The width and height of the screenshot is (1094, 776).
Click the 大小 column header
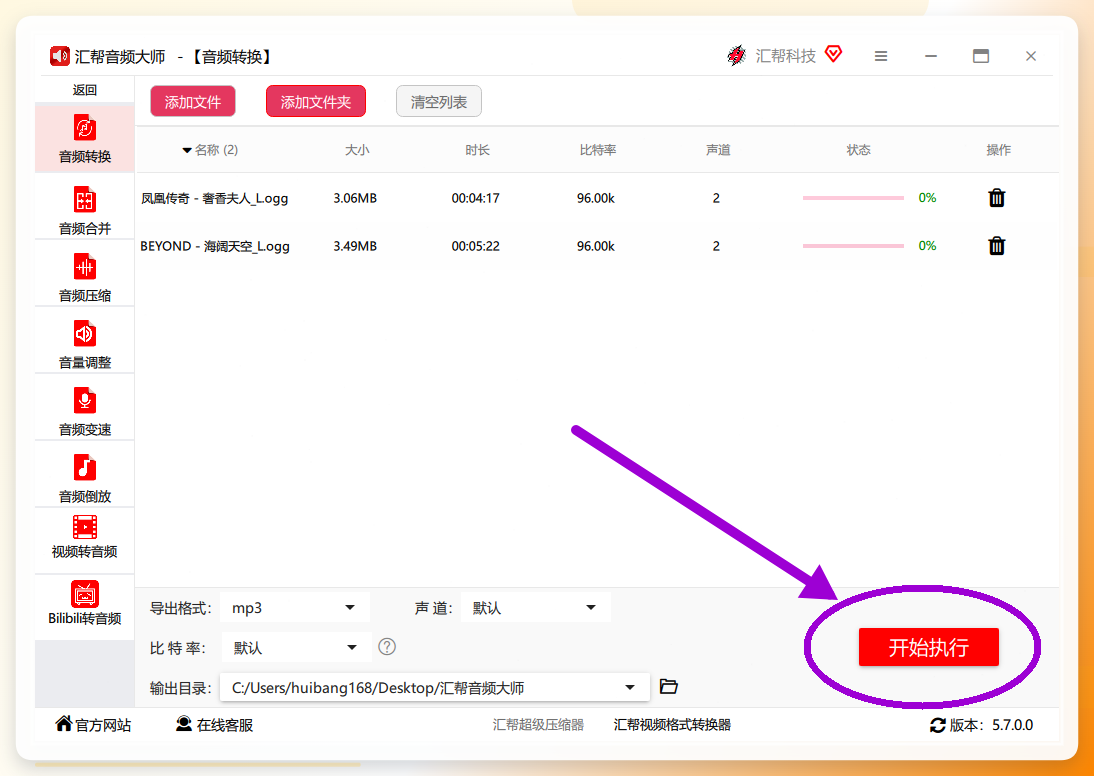click(x=357, y=150)
